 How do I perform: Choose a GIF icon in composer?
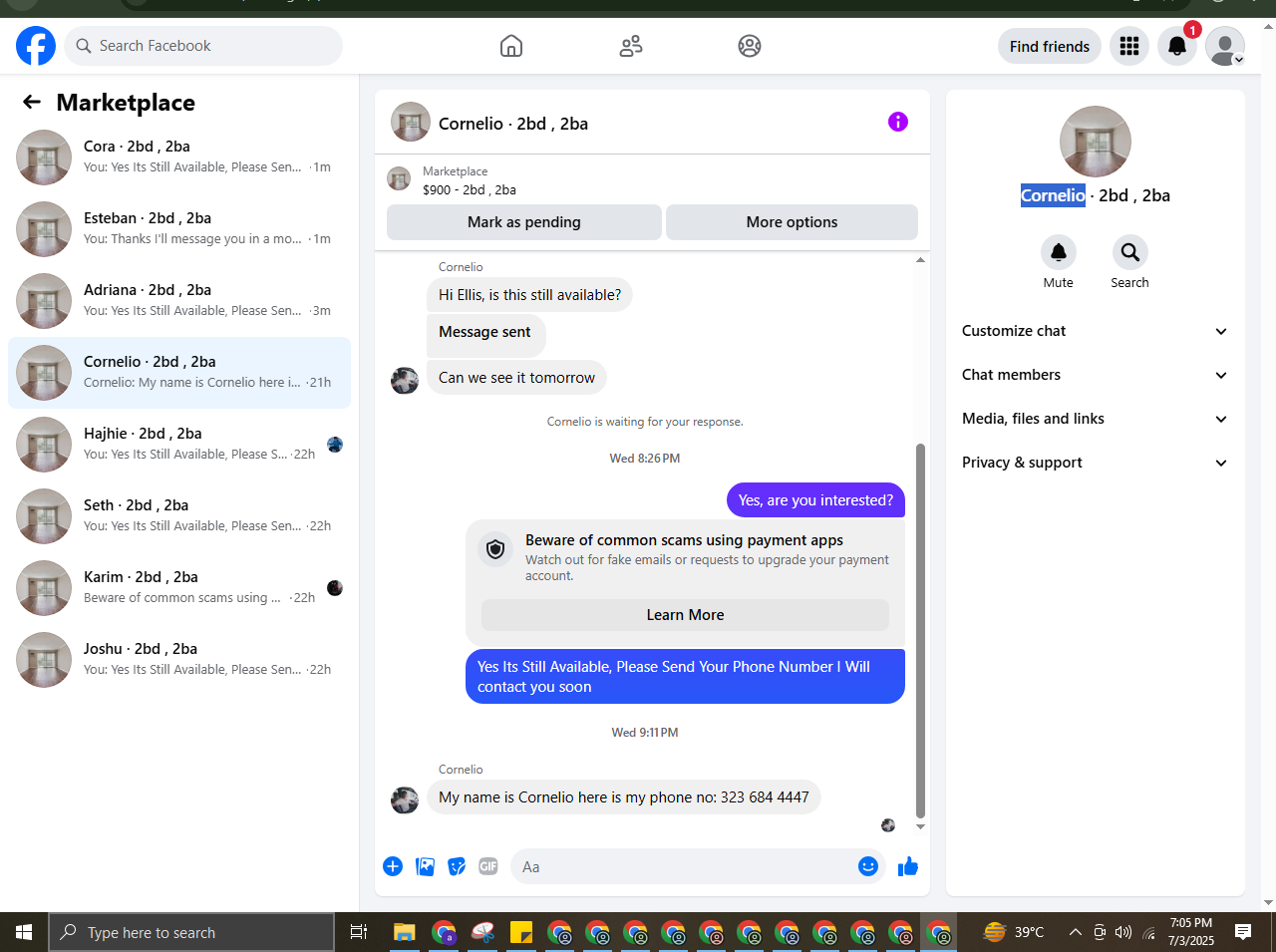[x=488, y=866]
